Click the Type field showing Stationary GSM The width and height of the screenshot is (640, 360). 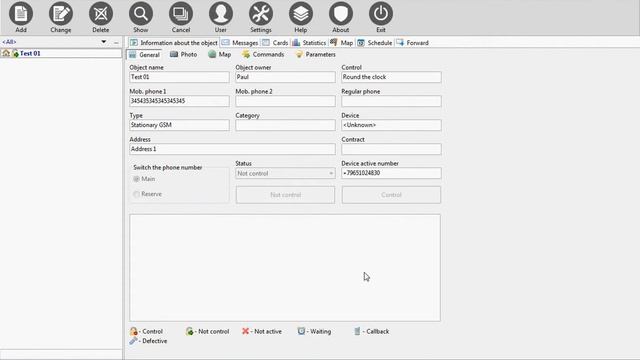(x=179, y=125)
